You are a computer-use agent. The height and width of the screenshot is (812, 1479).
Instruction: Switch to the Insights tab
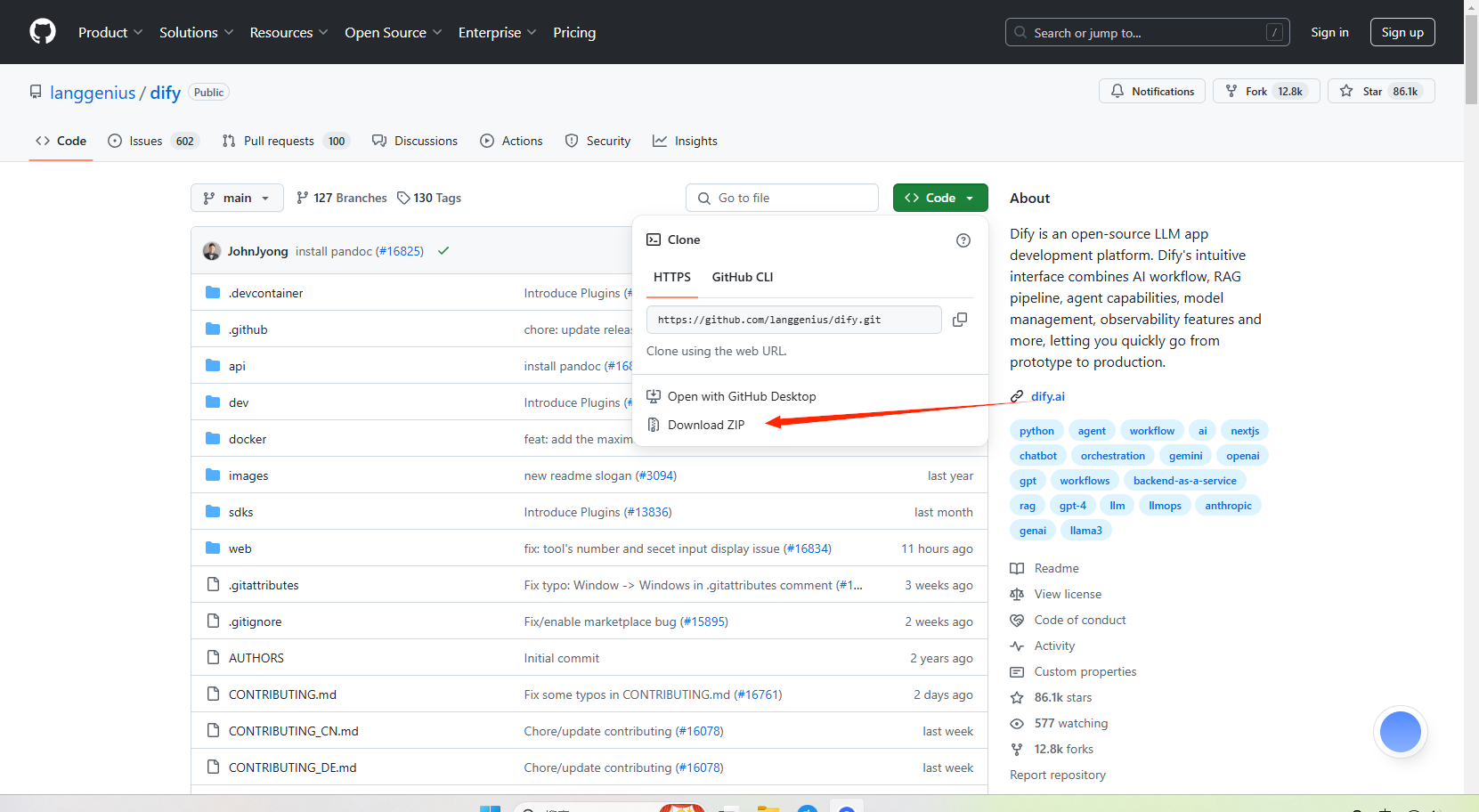[685, 141]
